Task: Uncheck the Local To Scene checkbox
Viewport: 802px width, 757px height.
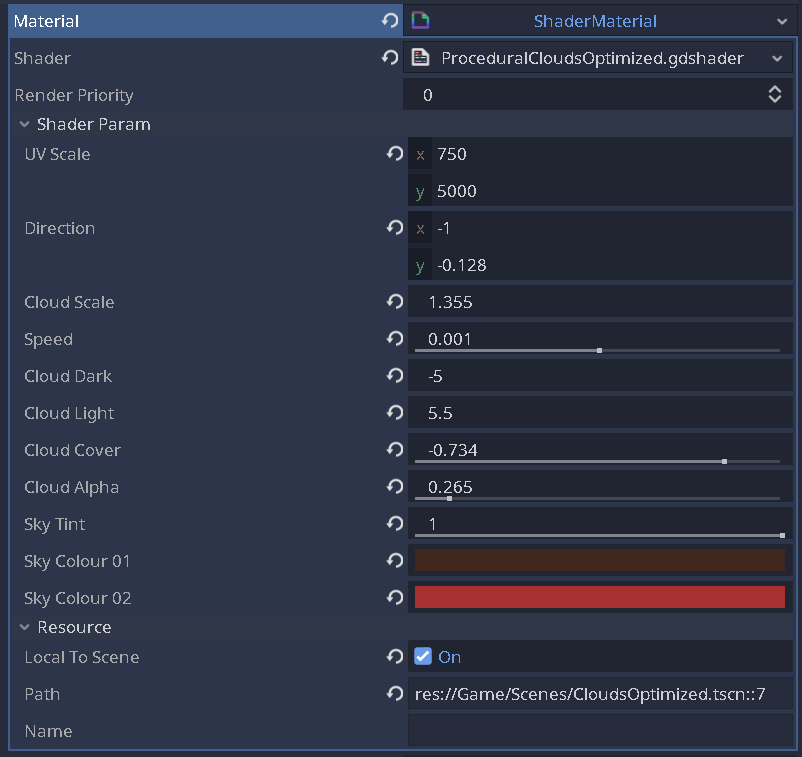Action: click(x=423, y=657)
